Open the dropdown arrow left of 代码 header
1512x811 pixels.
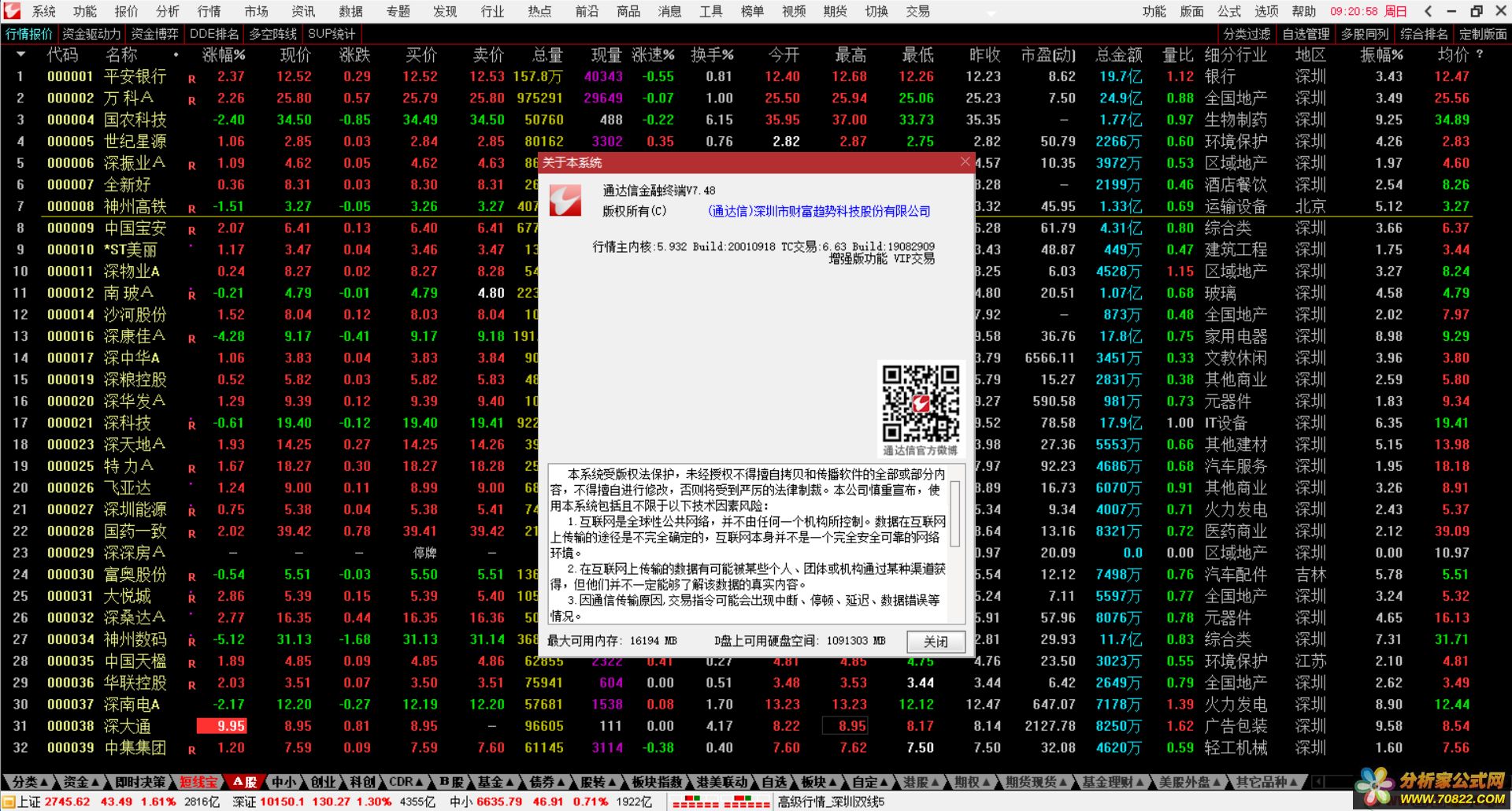[x=20, y=54]
